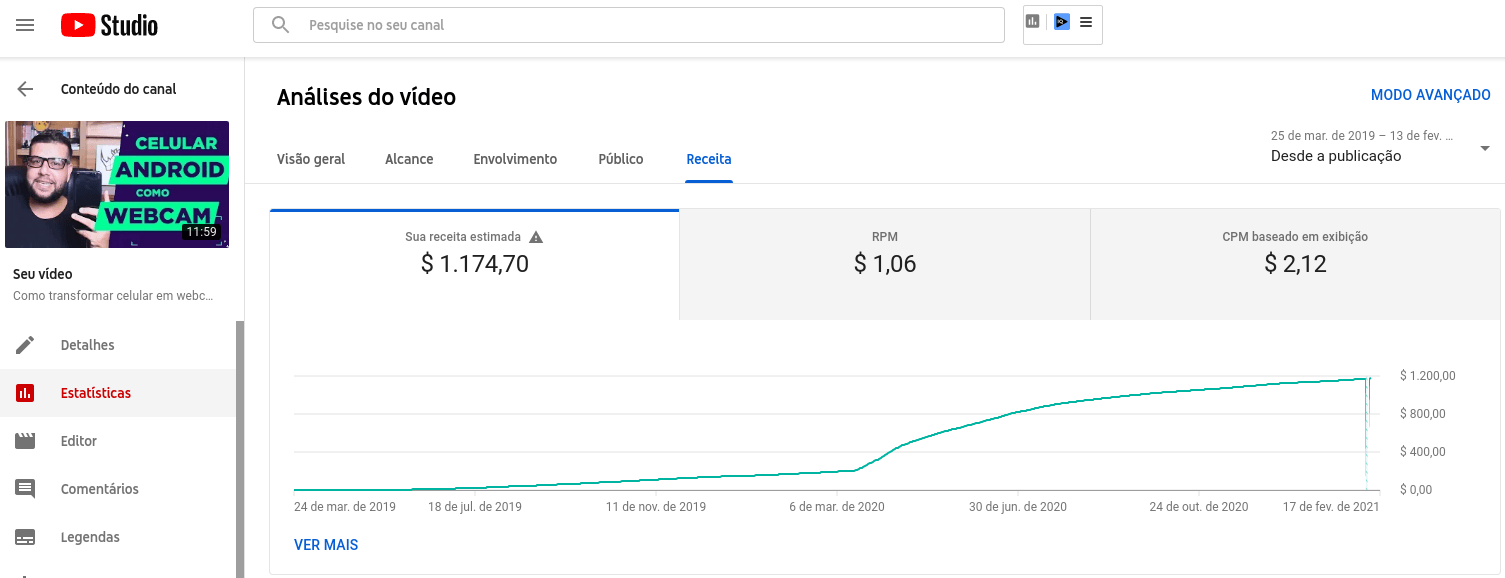1505x578 pixels.
Task: Click the search magnifier icon
Action: point(281,25)
